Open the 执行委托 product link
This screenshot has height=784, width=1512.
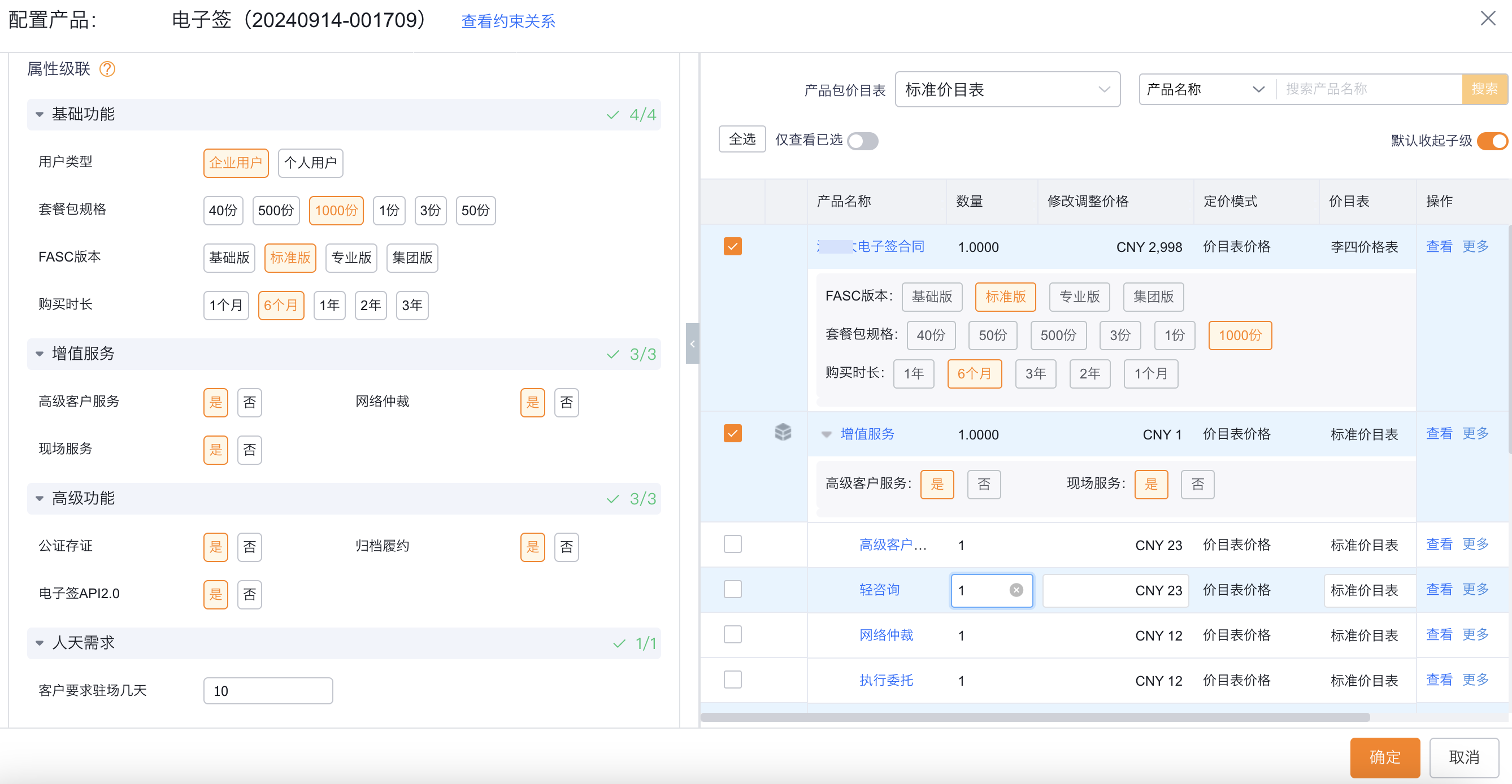[x=886, y=680]
